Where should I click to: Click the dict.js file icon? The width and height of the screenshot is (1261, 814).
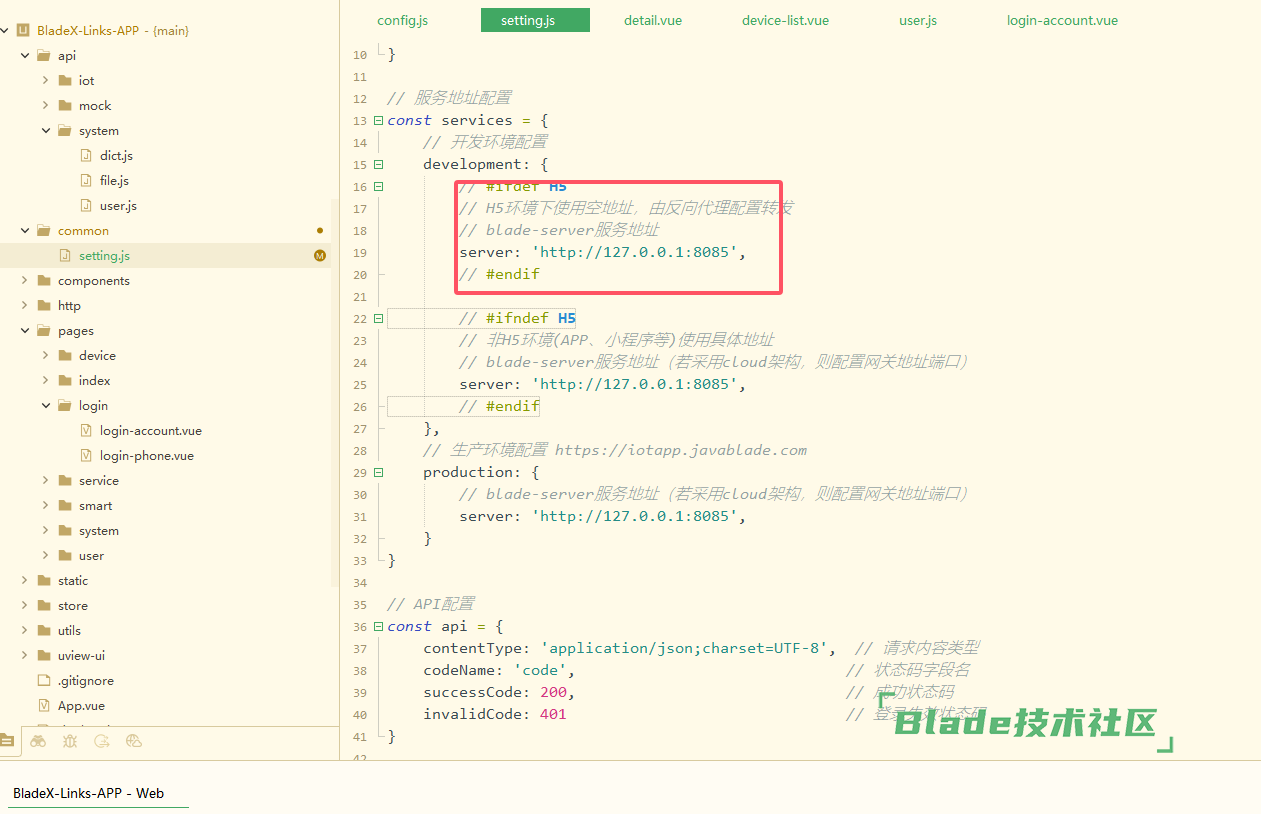(86, 156)
